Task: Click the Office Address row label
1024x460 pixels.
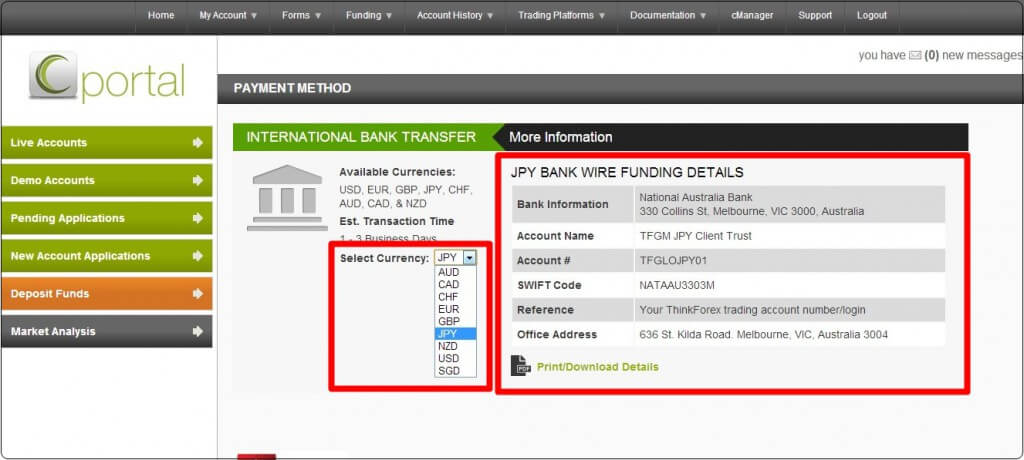Action: 556,335
